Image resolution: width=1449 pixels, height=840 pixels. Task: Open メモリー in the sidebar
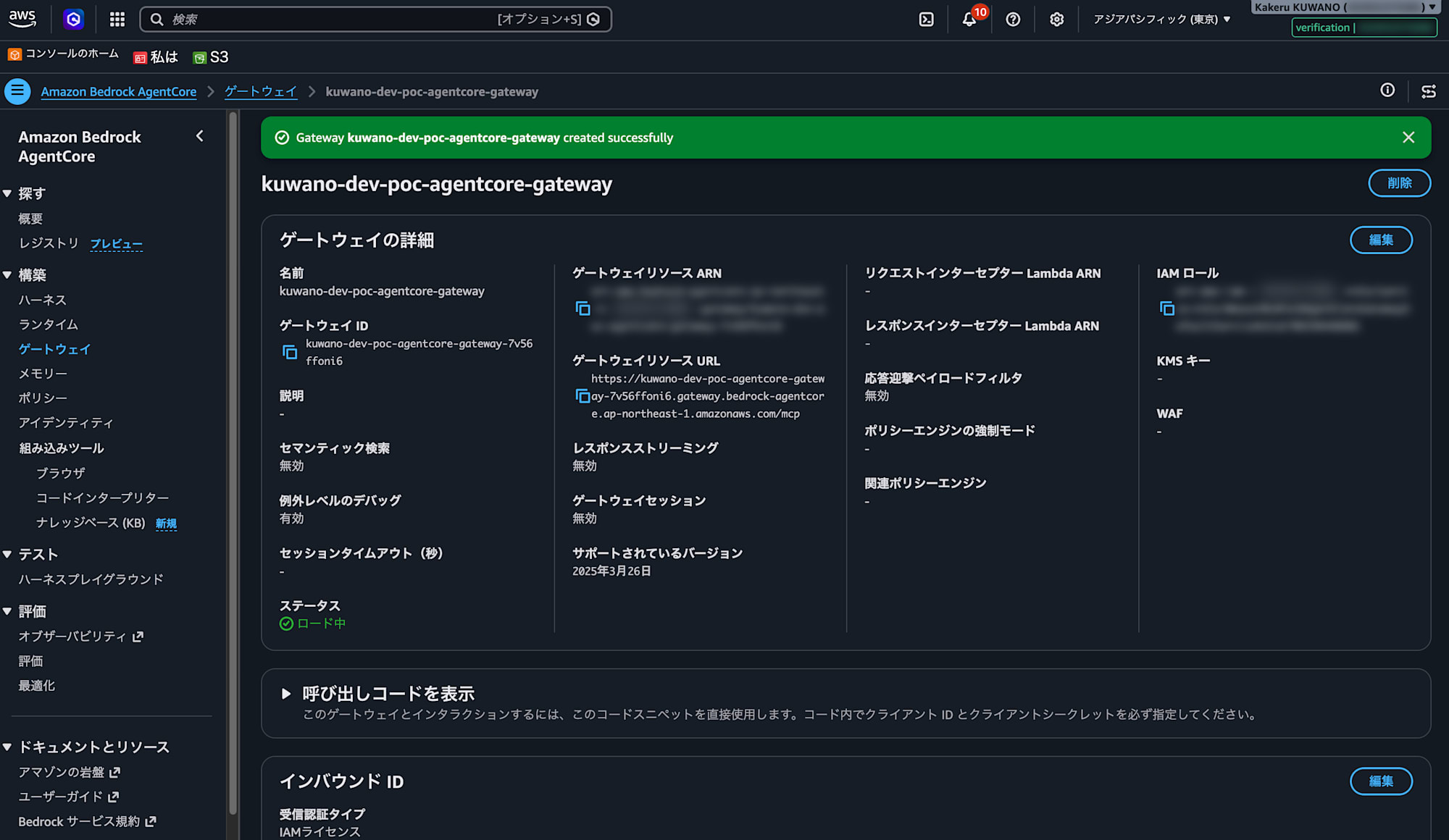[43, 374]
